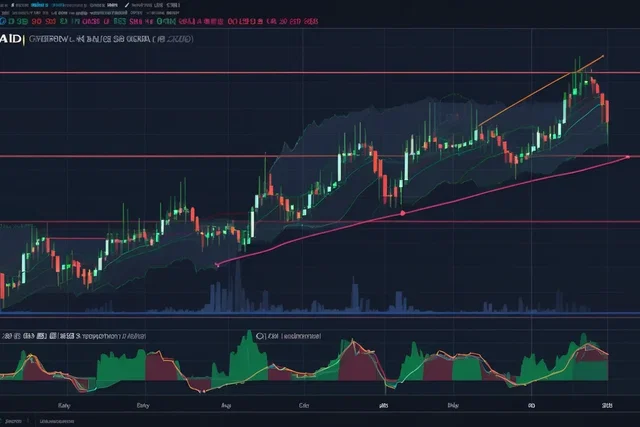Select the right endpoint of the pink trendline
The image size is (640, 427).
627,157
